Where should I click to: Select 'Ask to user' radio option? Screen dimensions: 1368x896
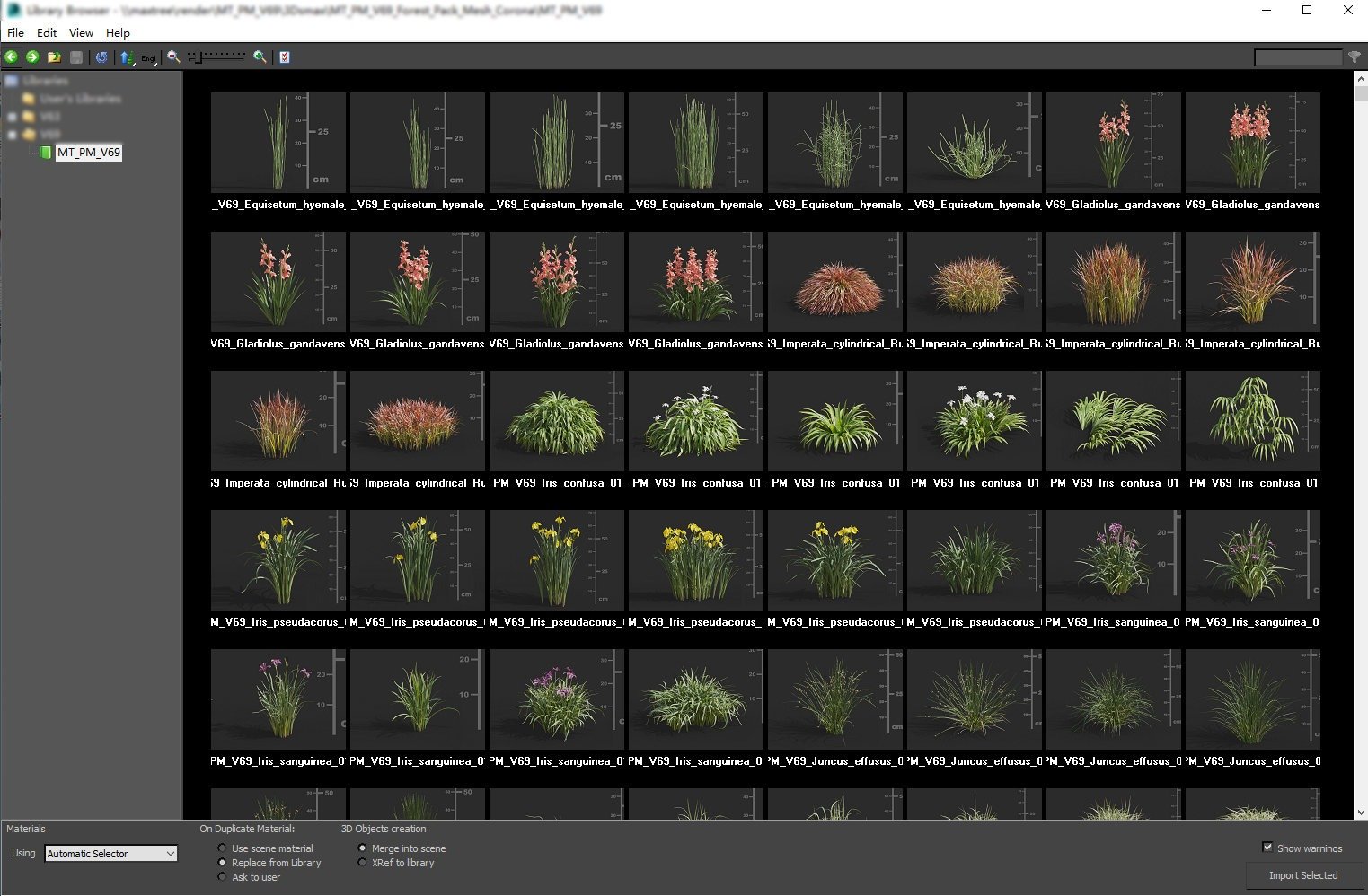coord(223,877)
